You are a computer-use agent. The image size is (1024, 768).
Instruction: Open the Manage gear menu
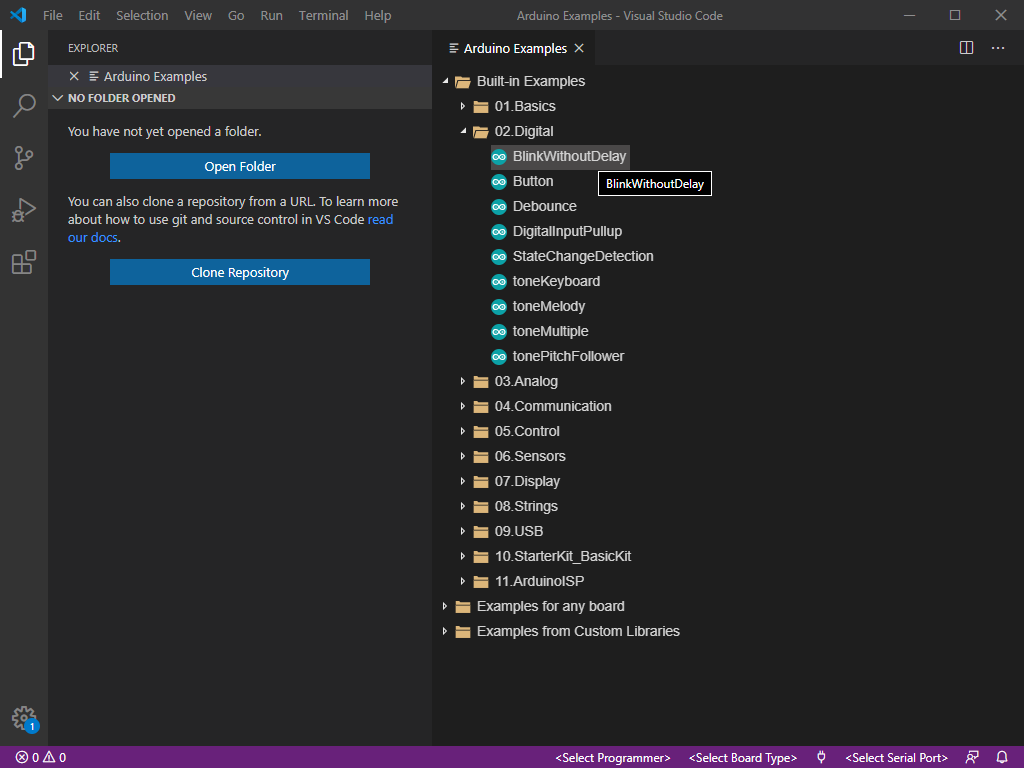pyautogui.click(x=24, y=718)
